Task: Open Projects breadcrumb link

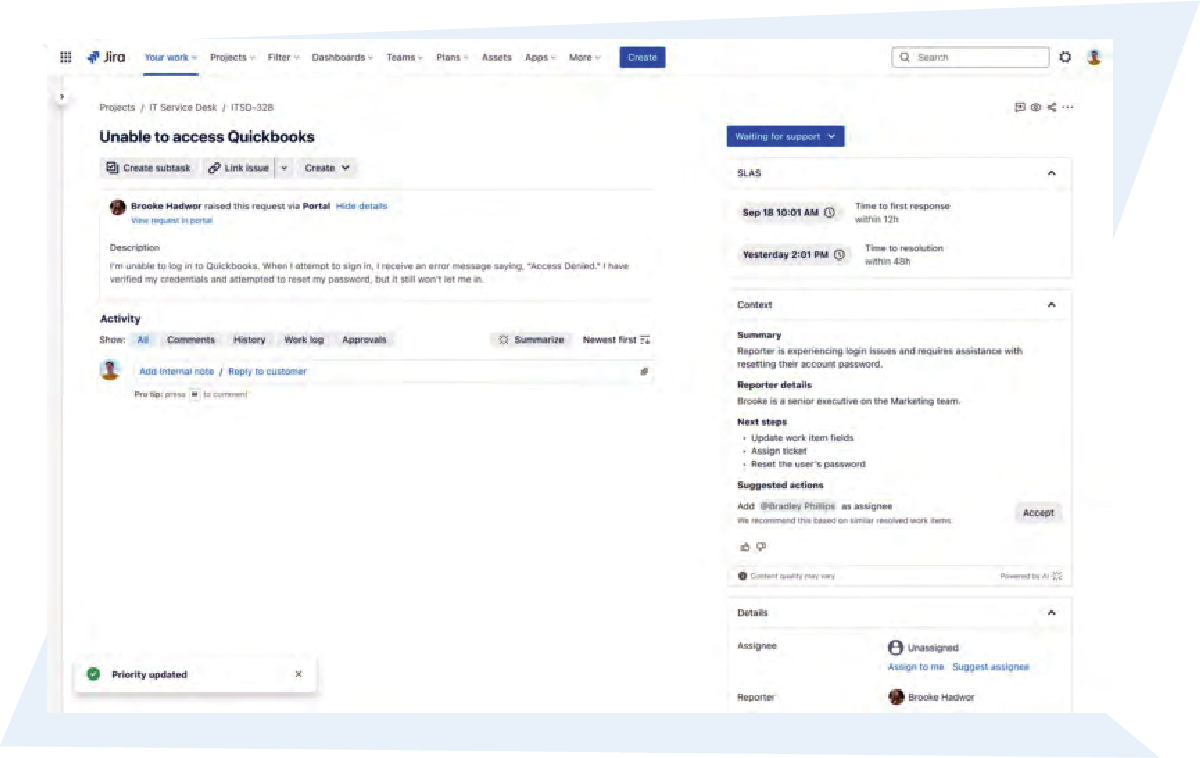Action: click(x=117, y=107)
